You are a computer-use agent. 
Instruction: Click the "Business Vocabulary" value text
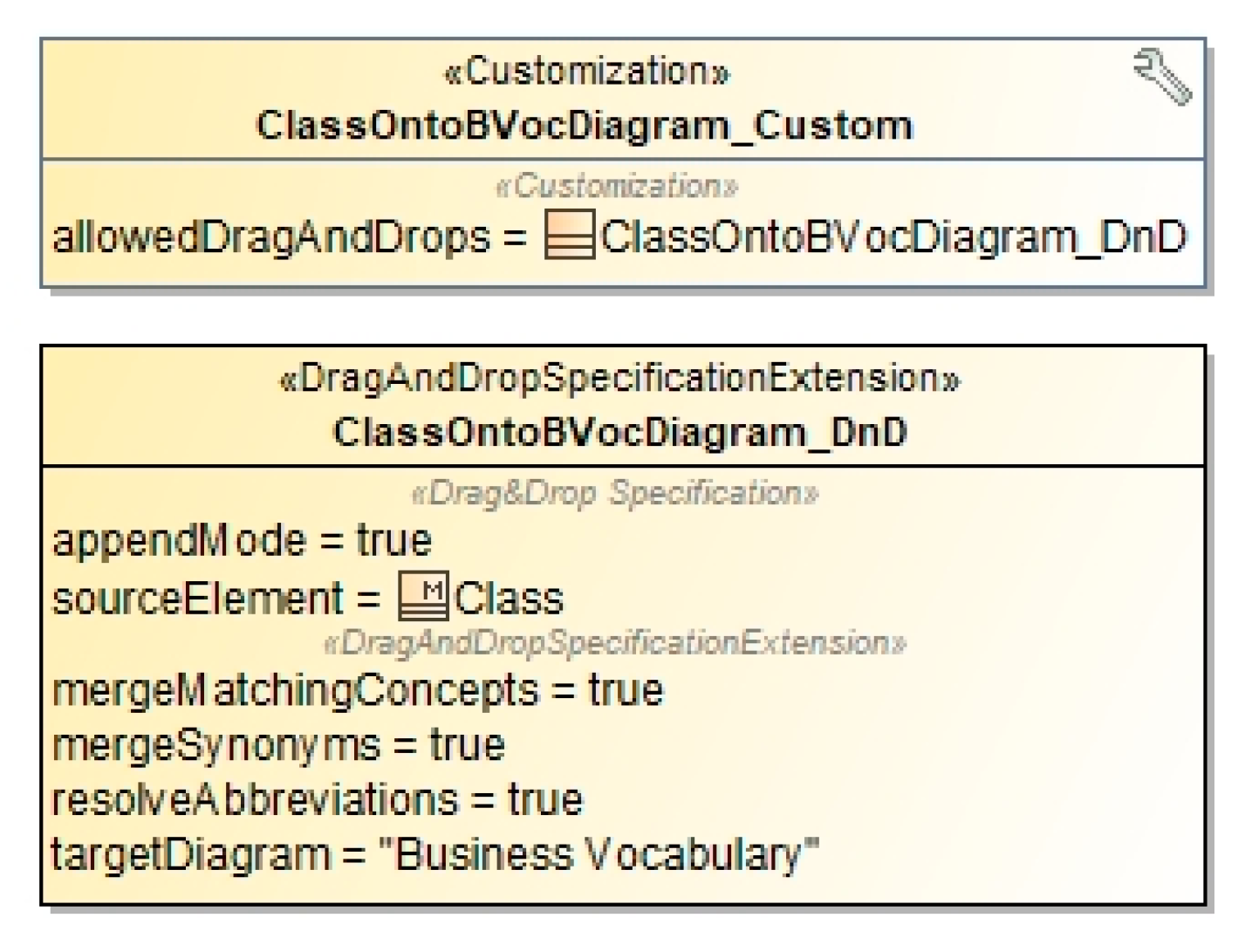[x=599, y=854]
